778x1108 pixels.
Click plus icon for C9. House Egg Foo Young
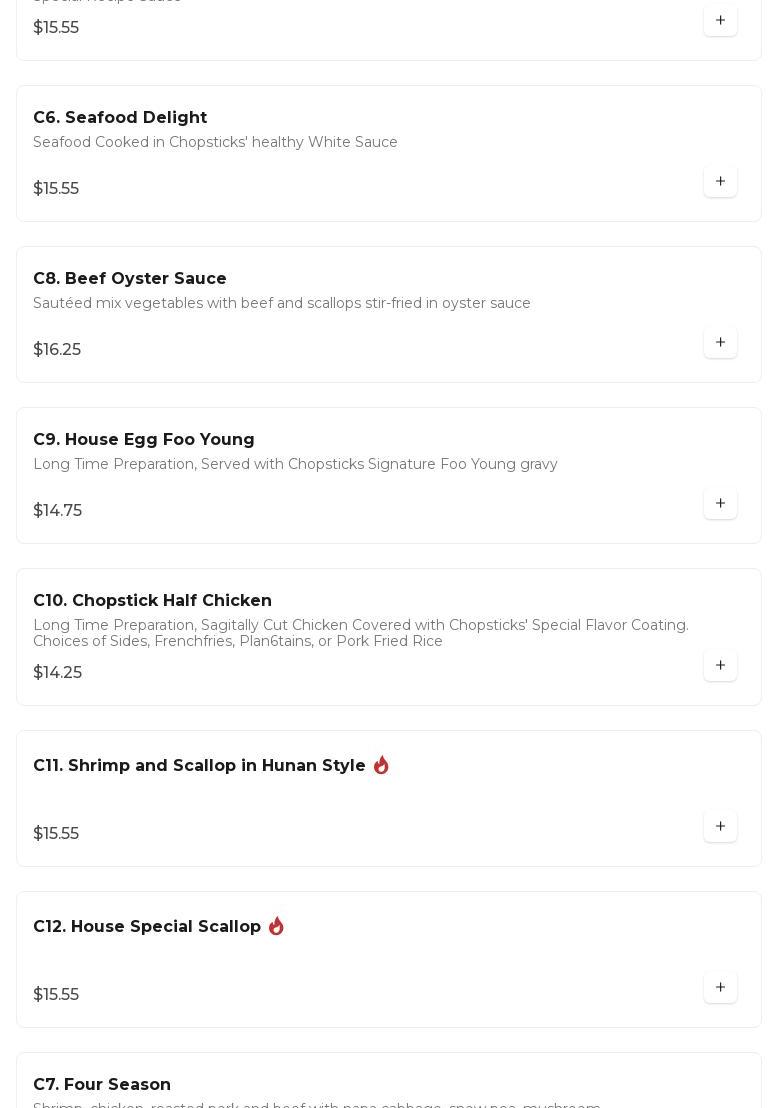[720, 503]
